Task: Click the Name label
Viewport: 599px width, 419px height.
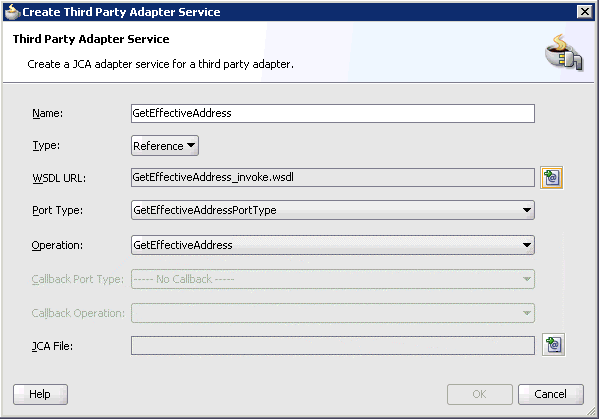Action: [x=47, y=113]
